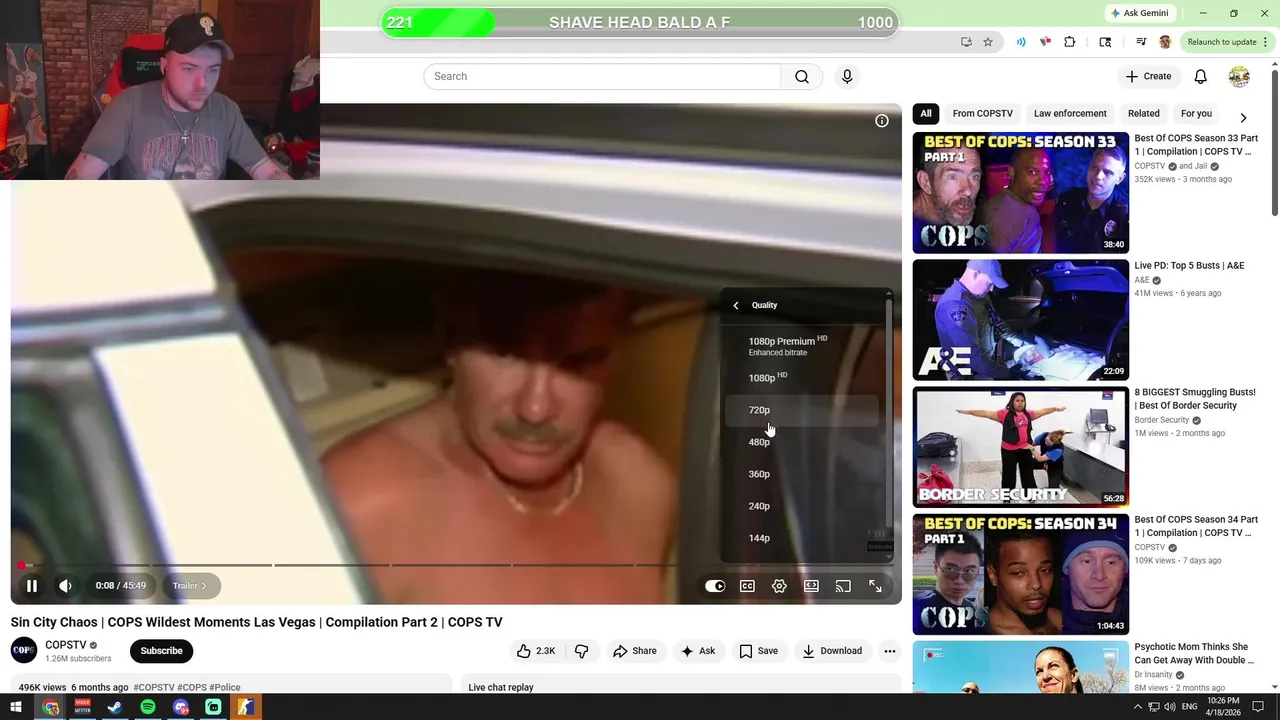Open Best Of COPS Season 34 title
This screenshot has width=1280, height=720.
point(1196,526)
